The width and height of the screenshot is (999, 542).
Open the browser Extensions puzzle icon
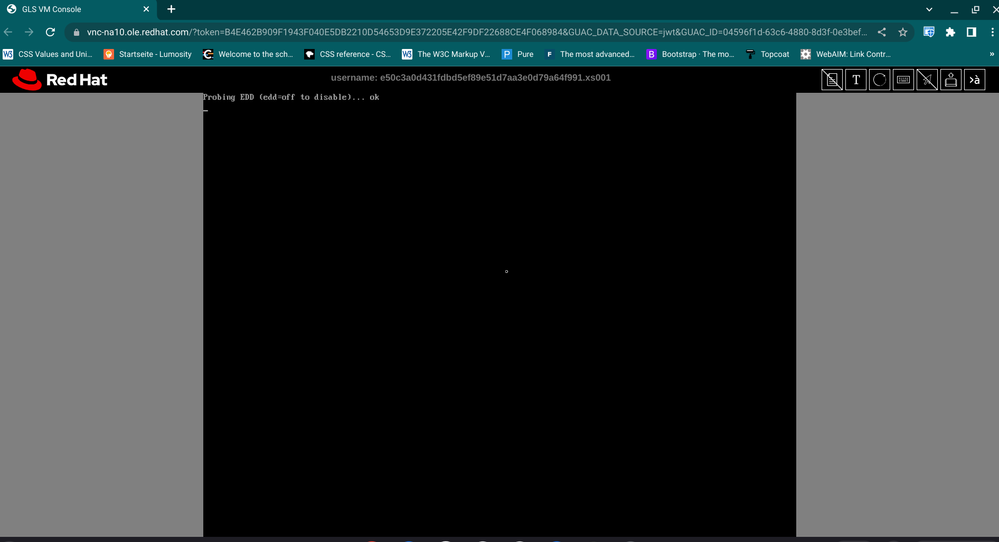point(950,32)
